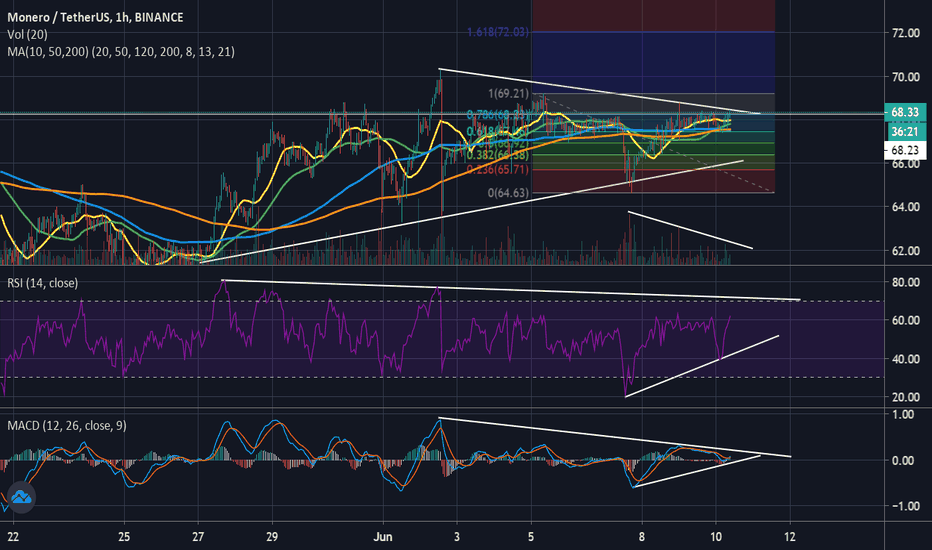Select the 1(69.21) Fibonacci level label
Viewport: 932px width, 550px height.
tap(508, 93)
